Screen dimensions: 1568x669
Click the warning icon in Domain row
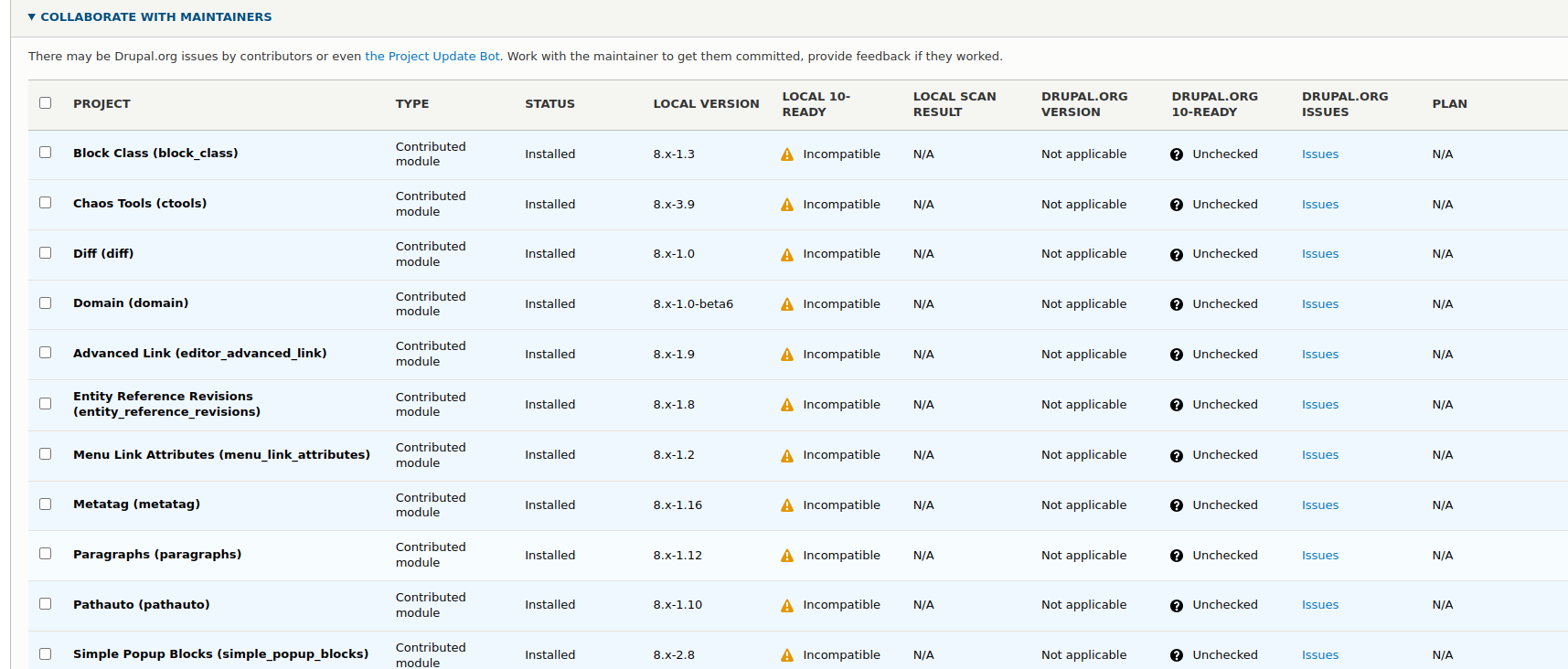[787, 304]
